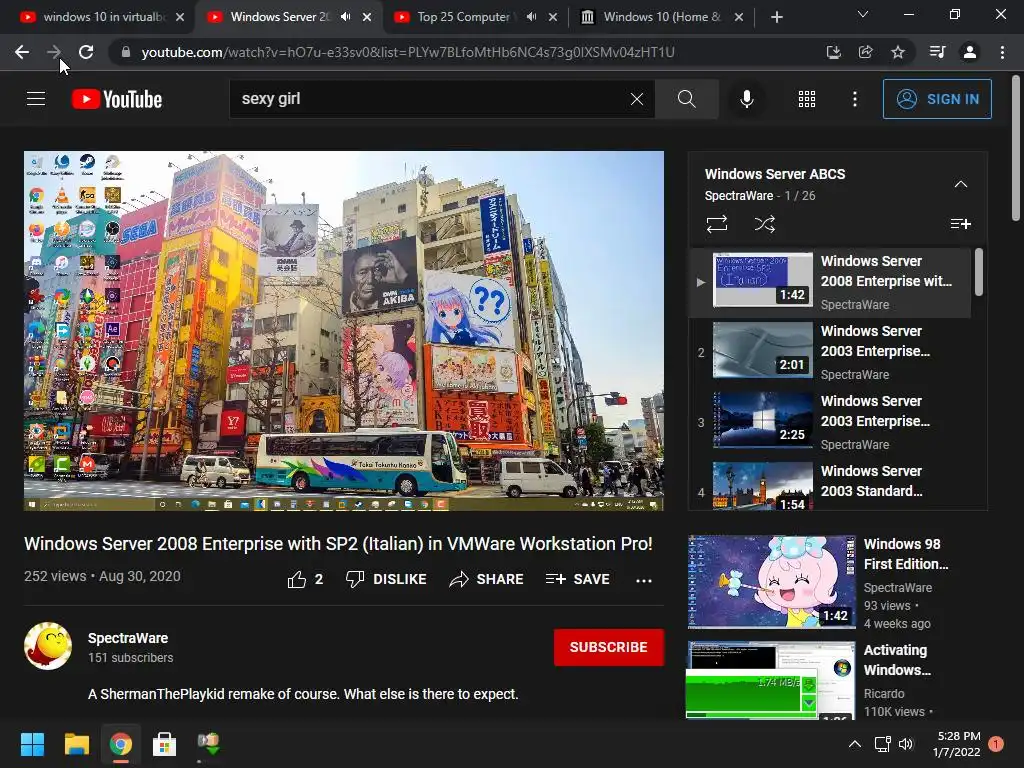Viewport: 1024px width, 768px height.
Task: Open more actions ellipsis under video
Action: (644, 580)
